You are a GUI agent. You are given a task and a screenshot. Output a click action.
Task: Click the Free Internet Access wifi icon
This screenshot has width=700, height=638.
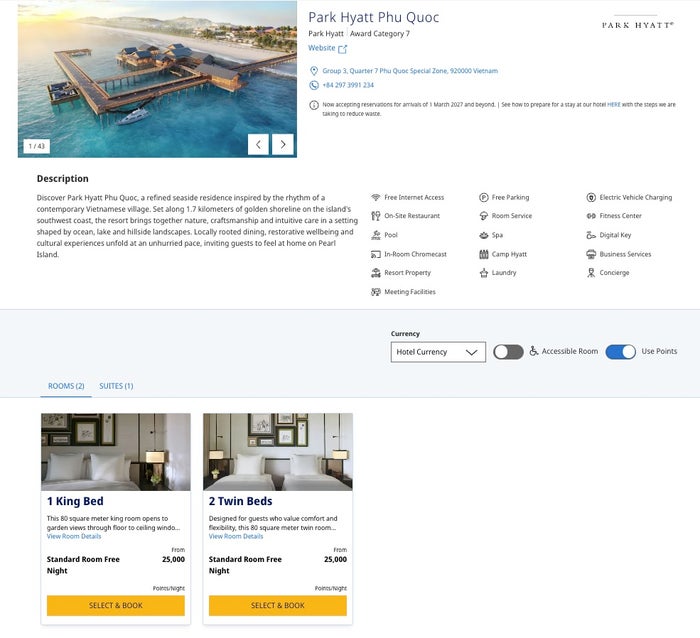click(x=375, y=197)
